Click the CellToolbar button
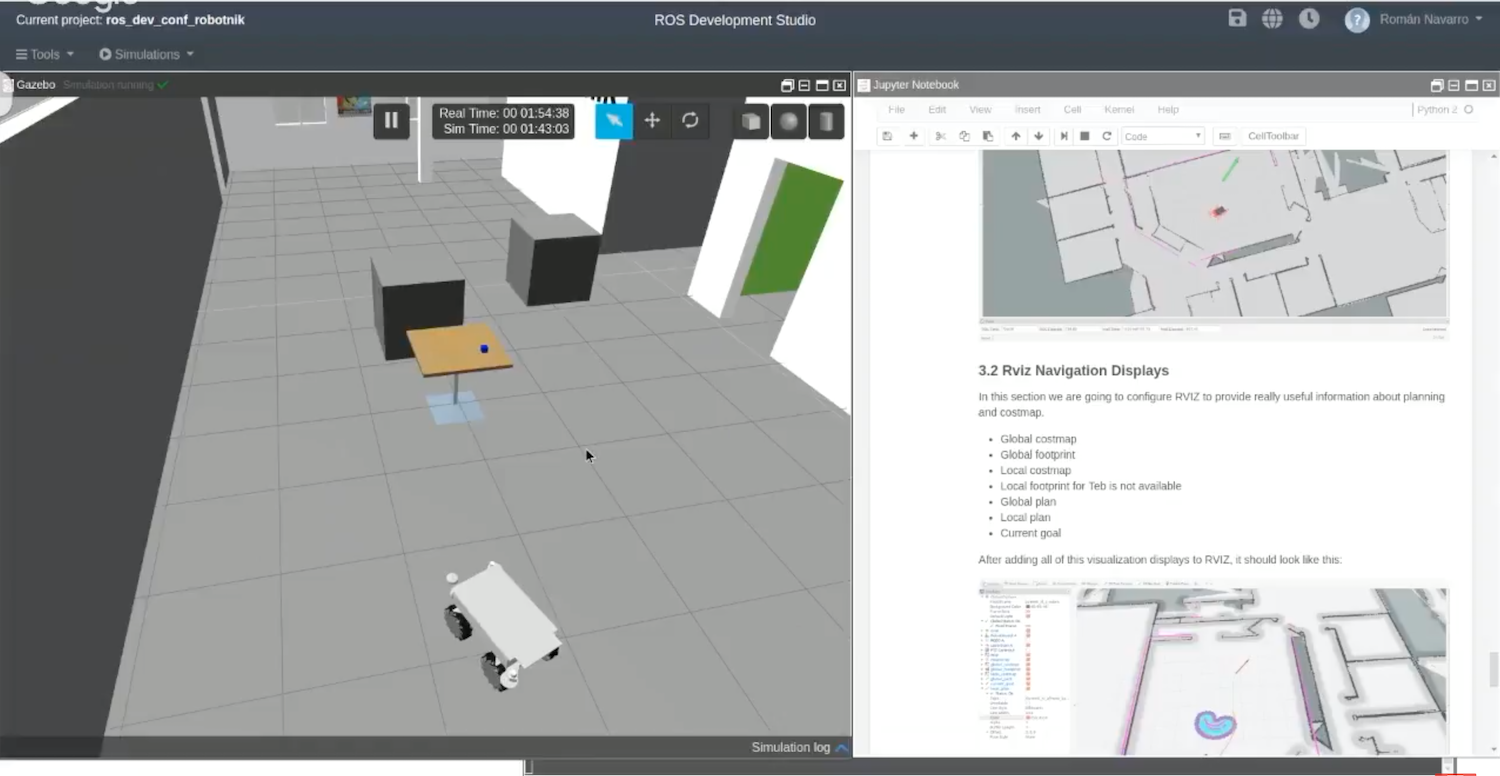Screen dimensions: 1500x776 click(x=1273, y=136)
